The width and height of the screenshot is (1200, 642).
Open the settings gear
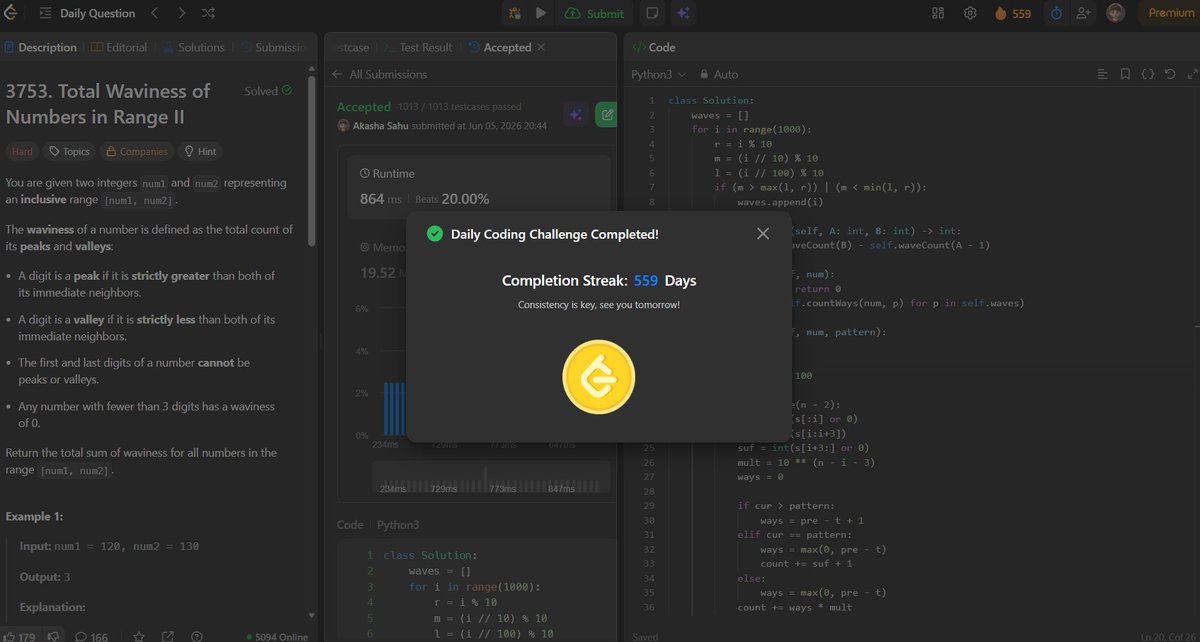tap(970, 13)
